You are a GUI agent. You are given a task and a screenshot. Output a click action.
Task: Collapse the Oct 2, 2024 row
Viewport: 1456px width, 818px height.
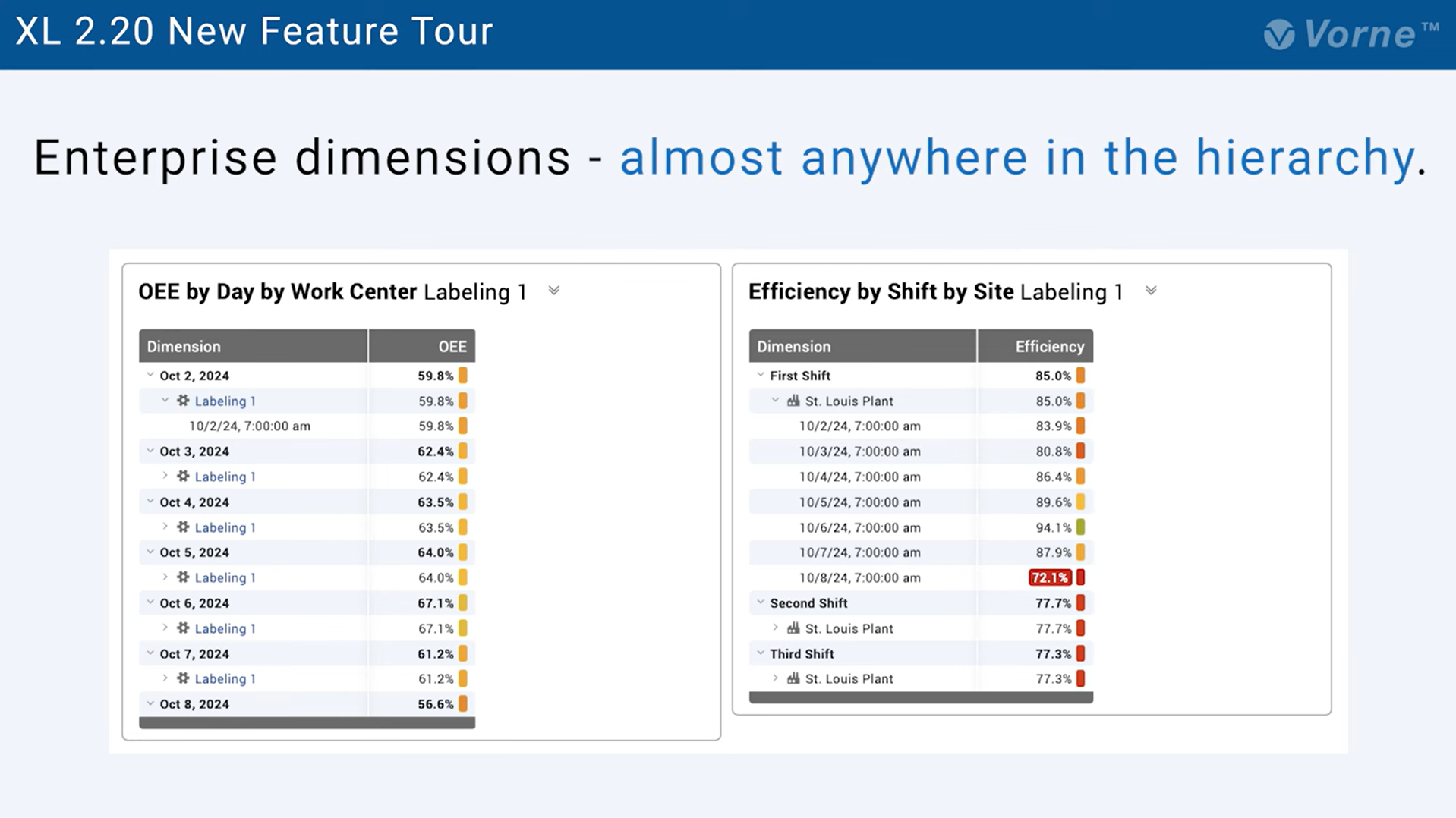150,375
